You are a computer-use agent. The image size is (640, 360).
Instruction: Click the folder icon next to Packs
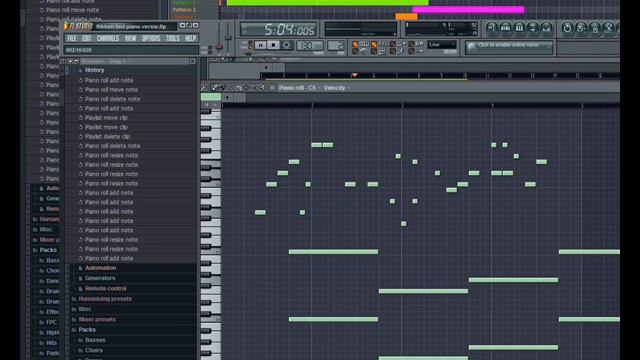pyautogui.click(x=74, y=330)
